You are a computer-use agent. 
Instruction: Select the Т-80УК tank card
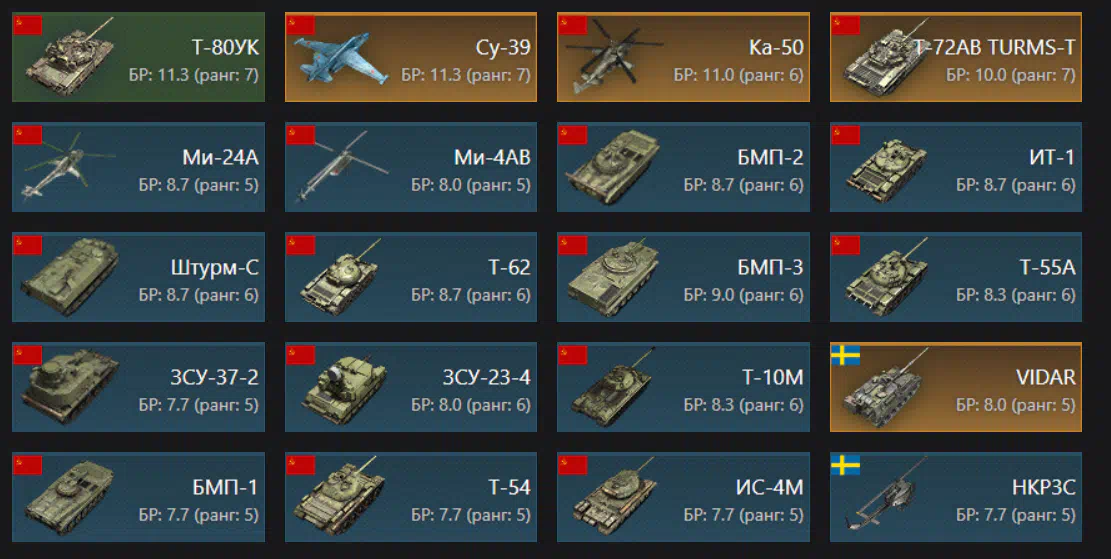tap(138, 57)
